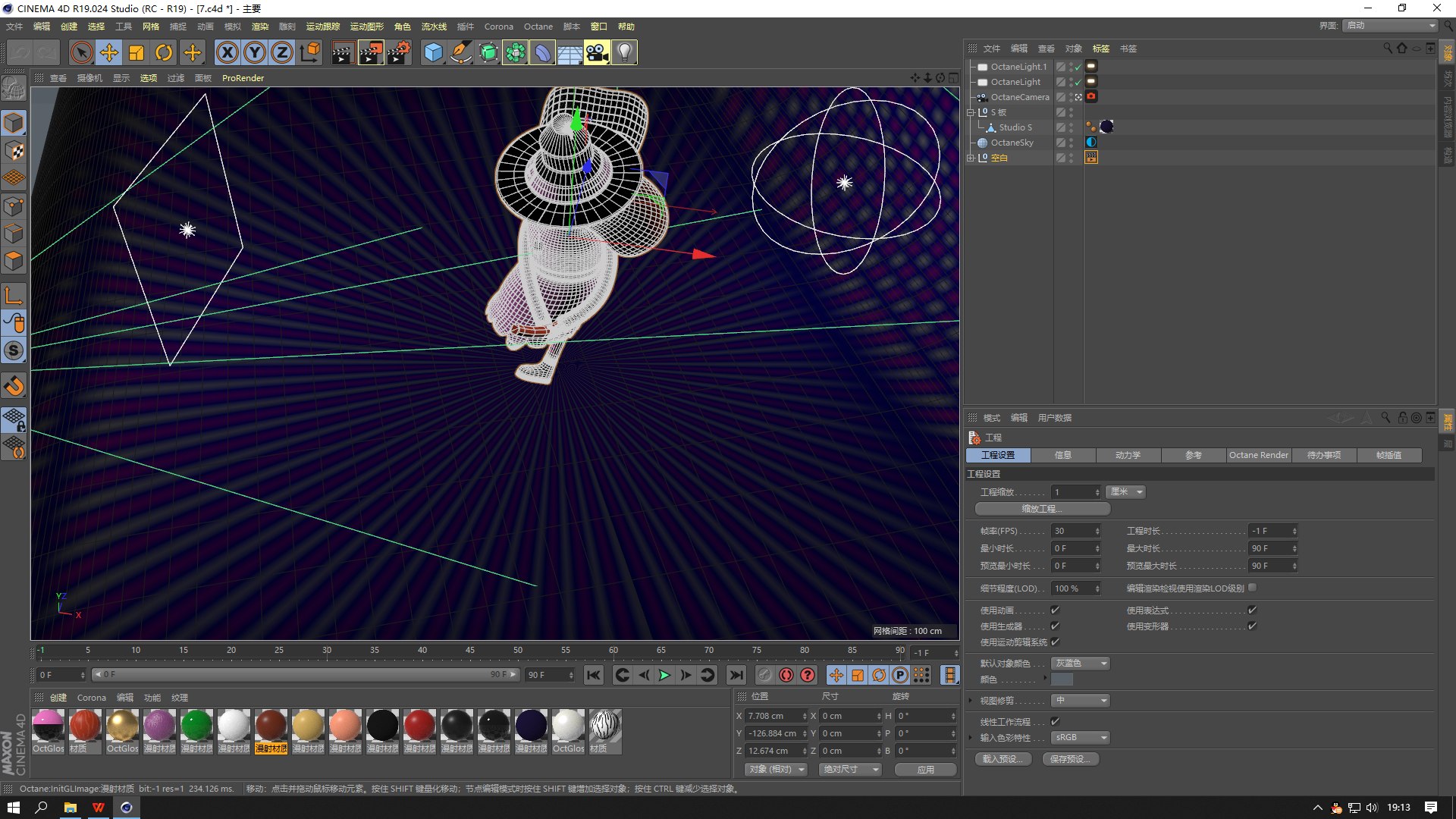This screenshot has width=1456, height=819.
Task: Toggle 使用运动剪辑系统 checkbox
Action: [1055, 642]
